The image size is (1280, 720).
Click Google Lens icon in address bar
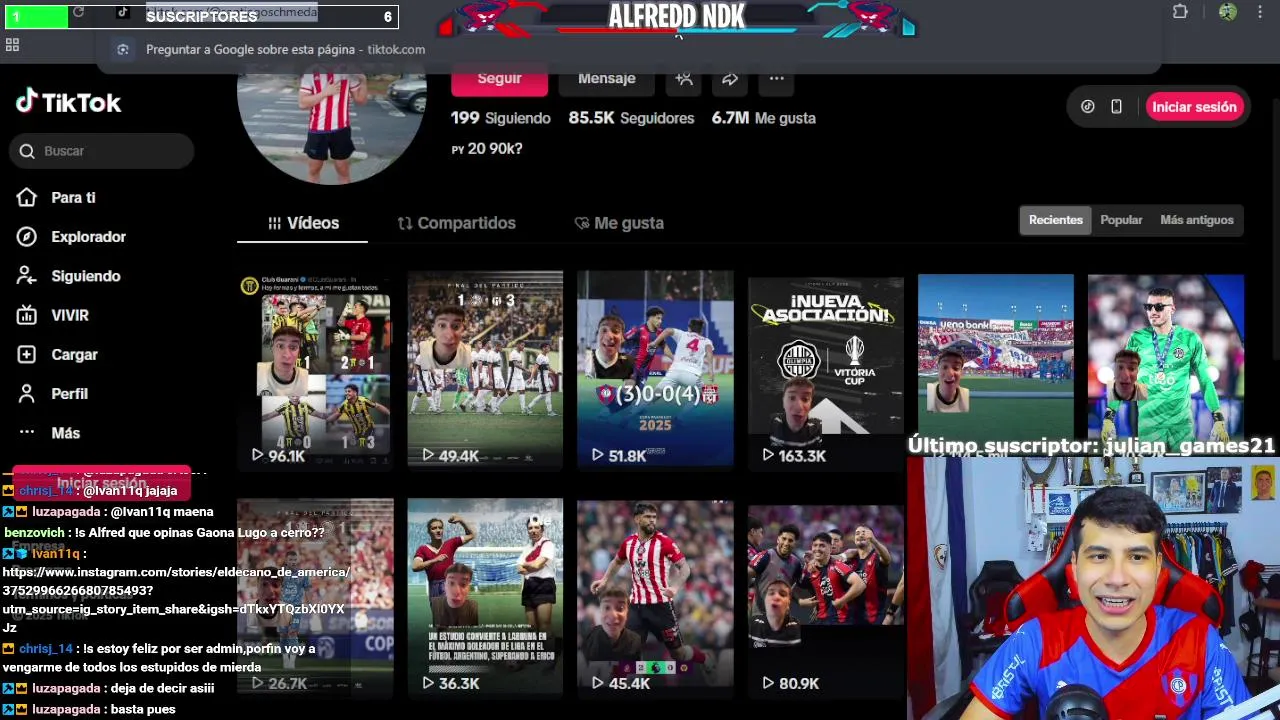[x=122, y=49]
